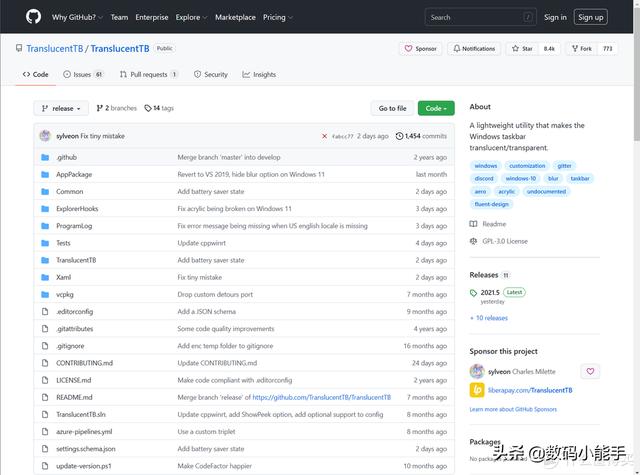Expand the Why GitHub? menu
This screenshot has width=640, height=475.
[x=77, y=17]
